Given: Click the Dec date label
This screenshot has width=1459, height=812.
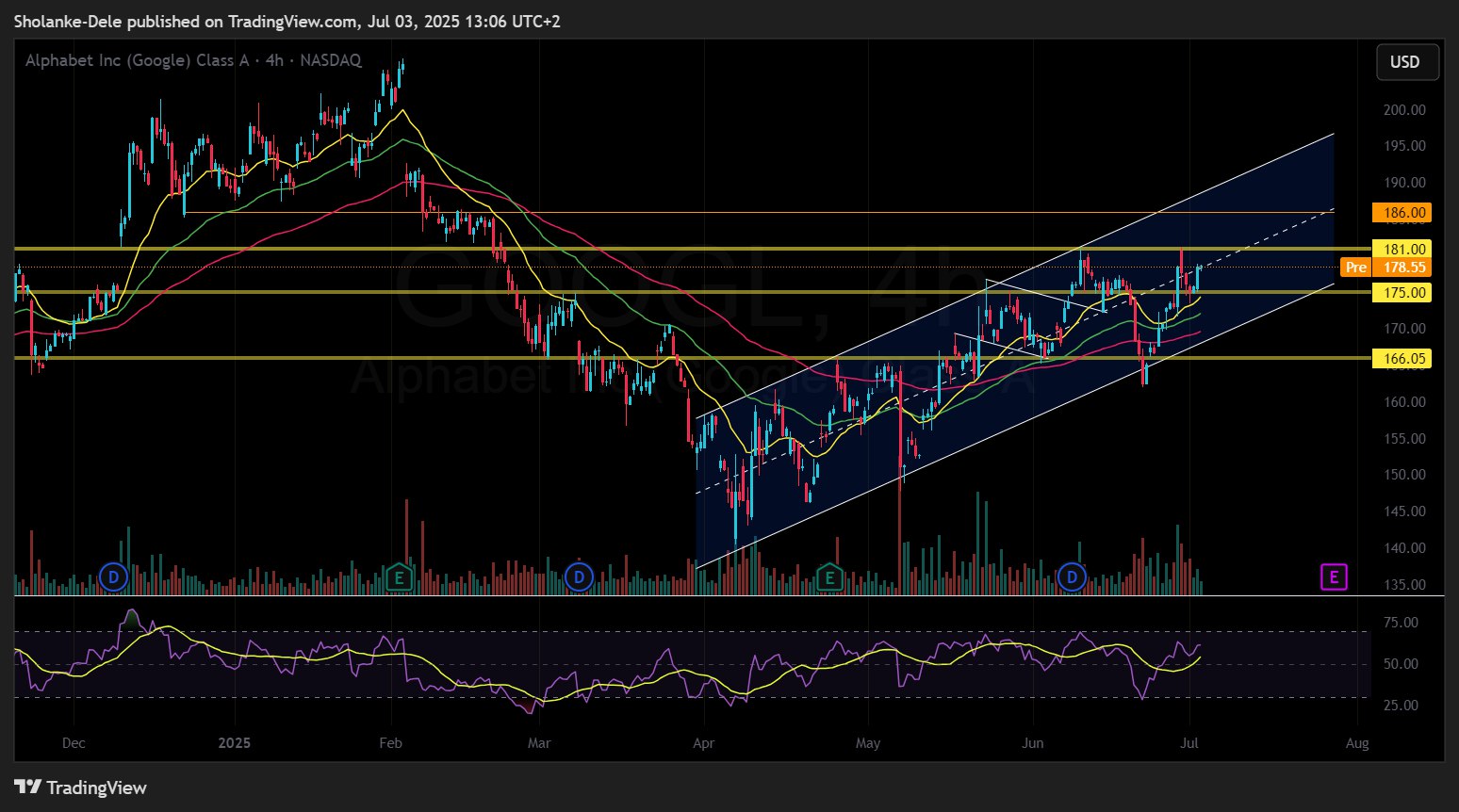Looking at the screenshot, I should pyautogui.click(x=74, y=743).
